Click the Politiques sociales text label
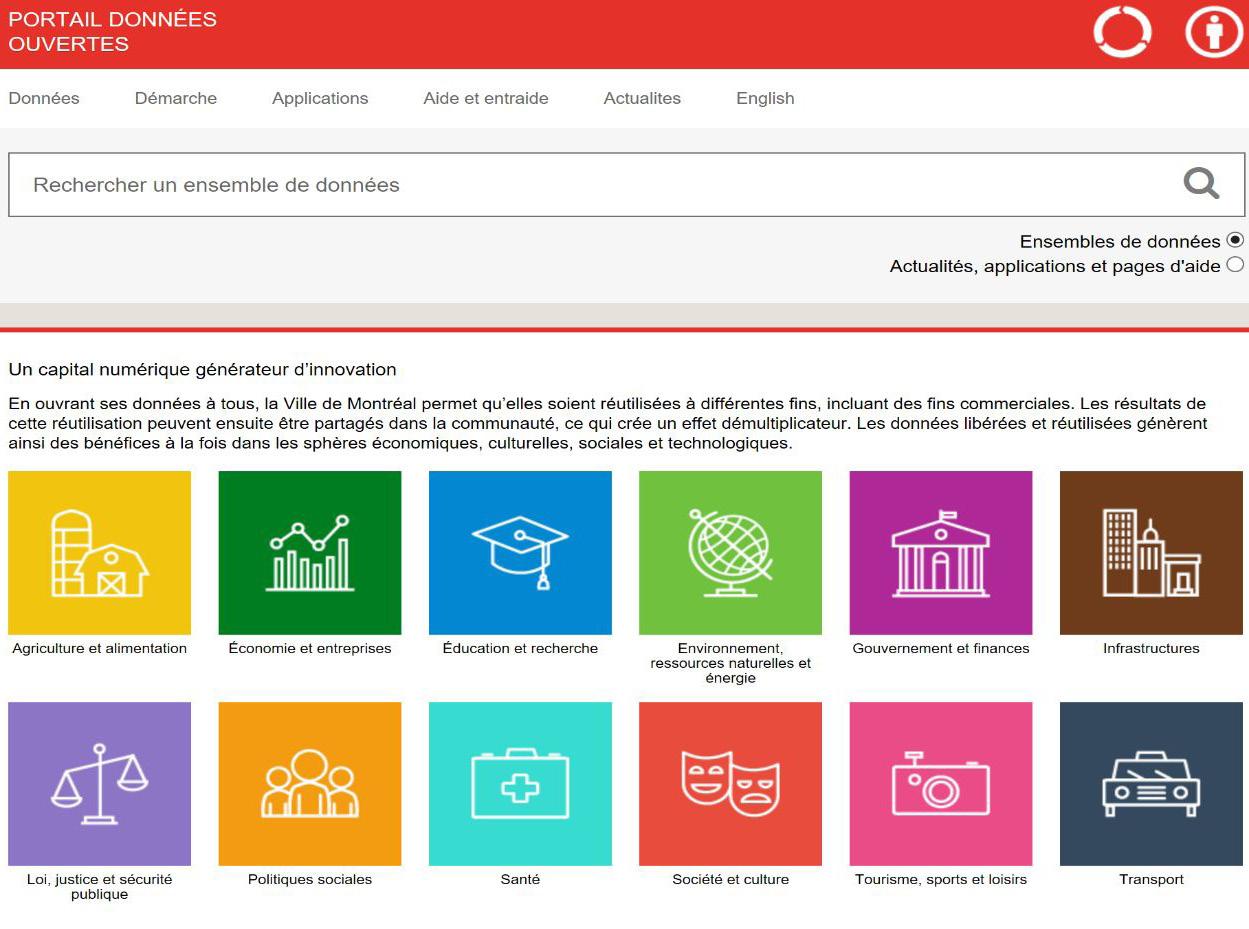 [x=310, y=879]
